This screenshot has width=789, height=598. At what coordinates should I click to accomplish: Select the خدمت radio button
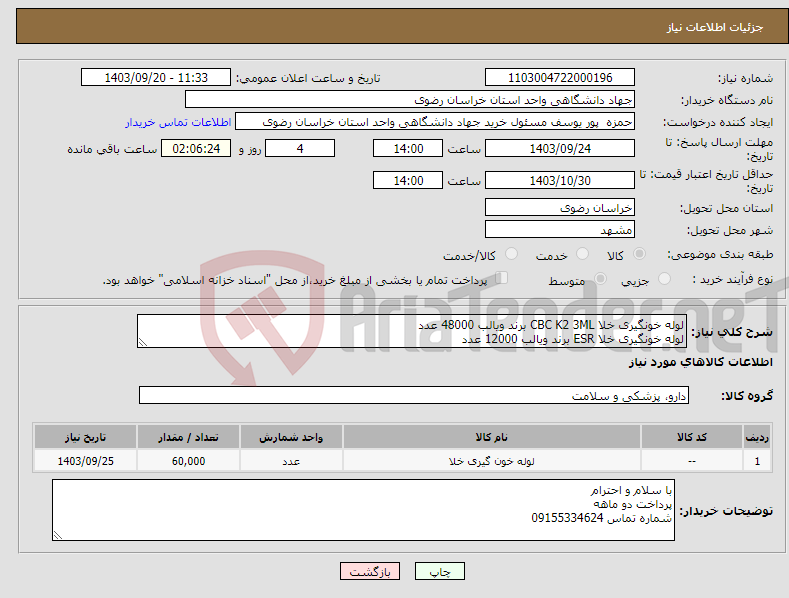pyautogui.click(x=582, y=254)
